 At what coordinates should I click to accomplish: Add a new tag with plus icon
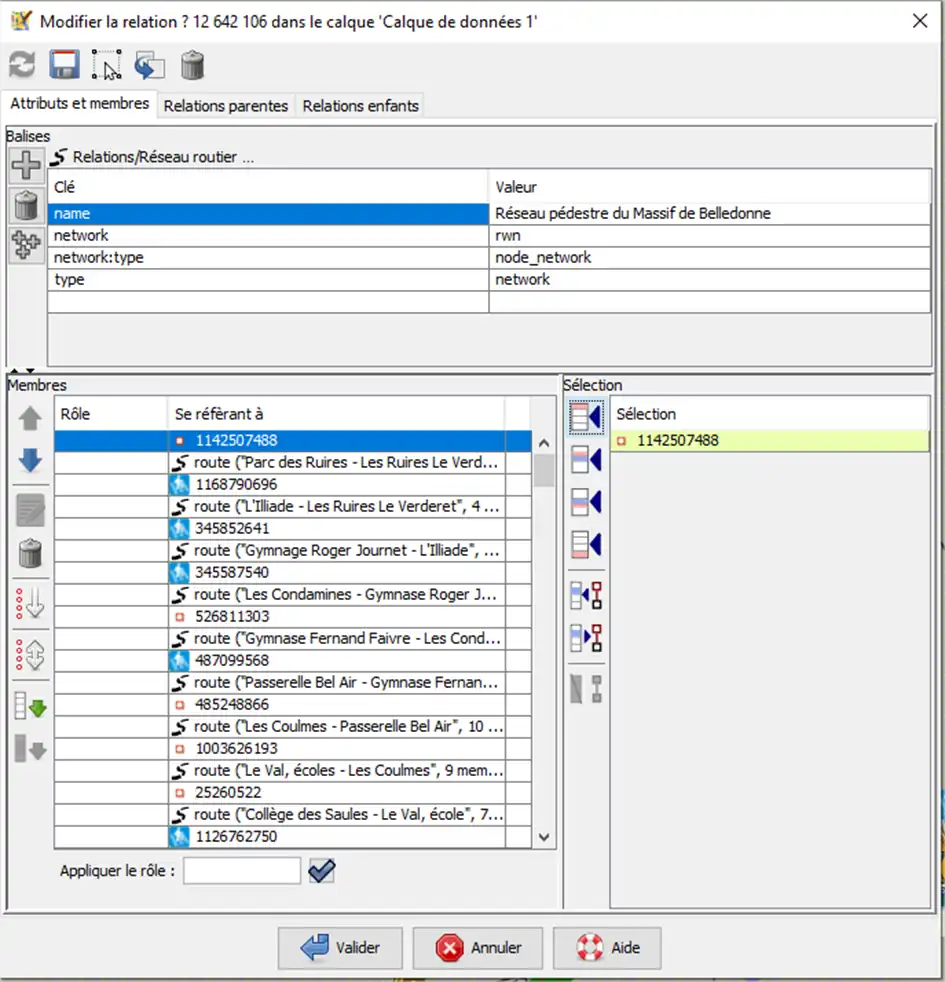[x=26, y=165]
